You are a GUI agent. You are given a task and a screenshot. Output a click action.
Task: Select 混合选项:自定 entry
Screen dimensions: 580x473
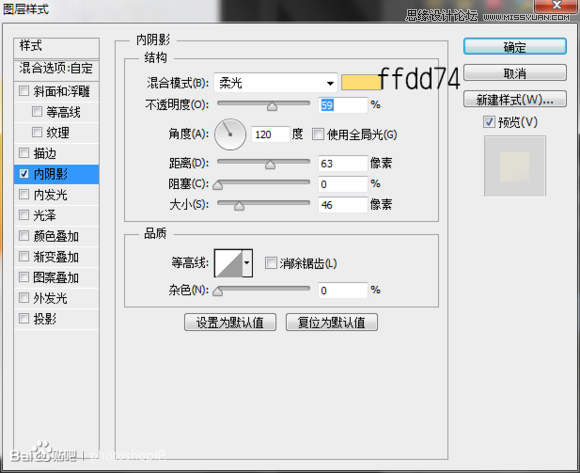pos(57,69)
